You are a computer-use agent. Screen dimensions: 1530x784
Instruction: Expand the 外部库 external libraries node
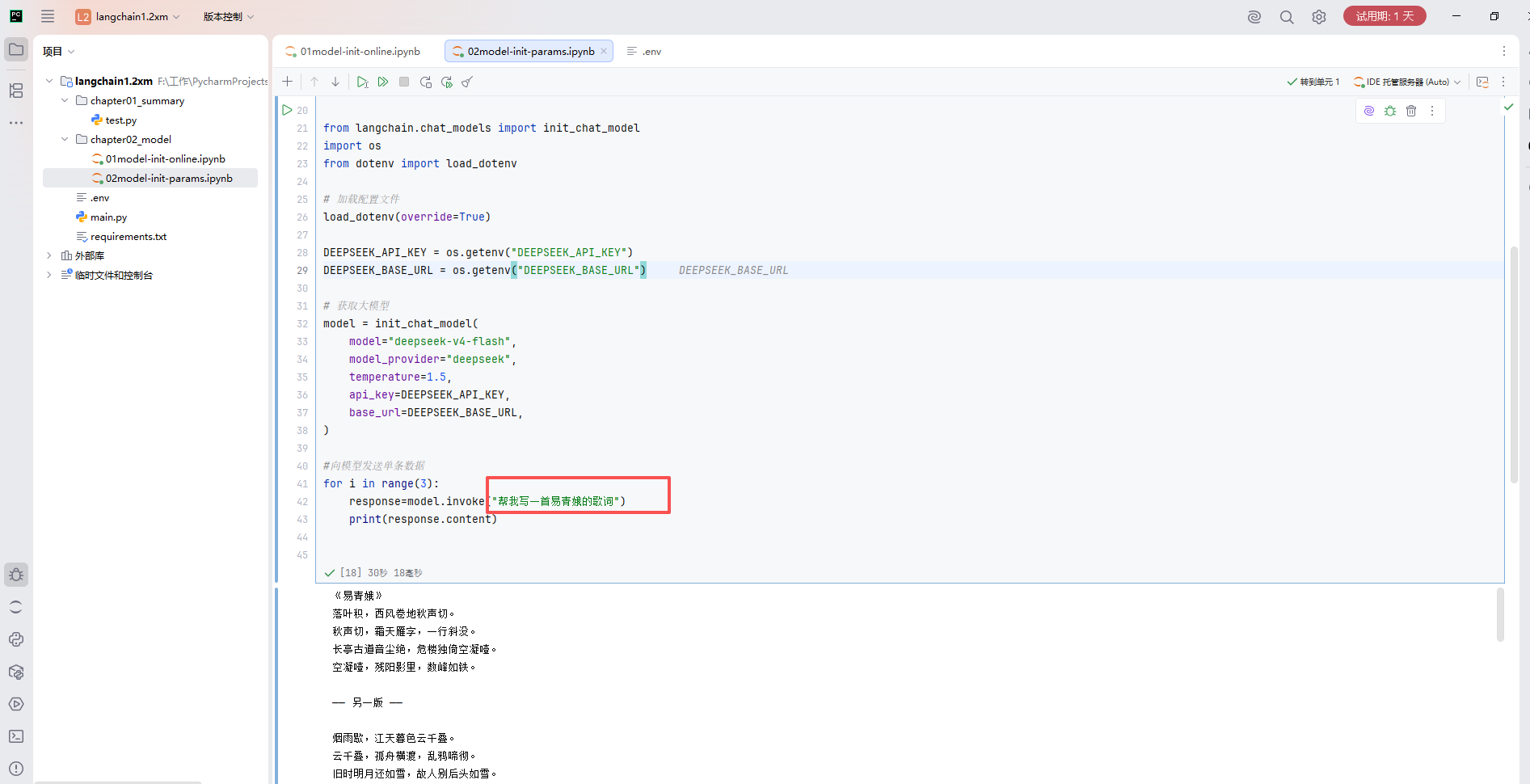(49, 256)
